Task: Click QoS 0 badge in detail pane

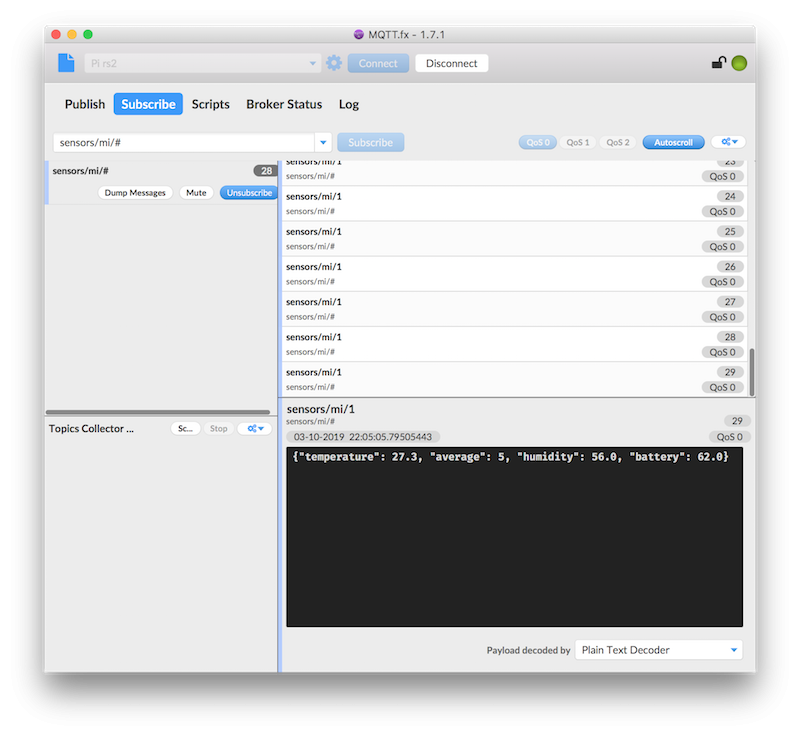Action: tap(730, 437)
